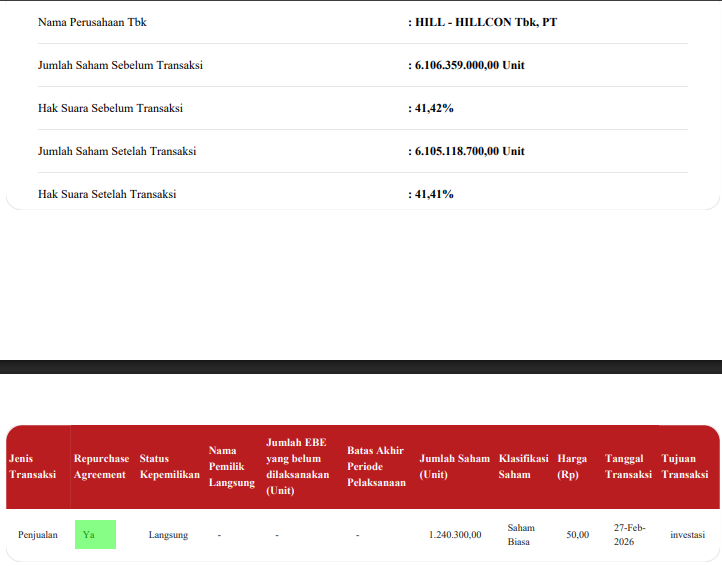Click the 'Harga (Rp)' column header
The height and width of the screenshot is (566, 722).
(x=572, y=467)
